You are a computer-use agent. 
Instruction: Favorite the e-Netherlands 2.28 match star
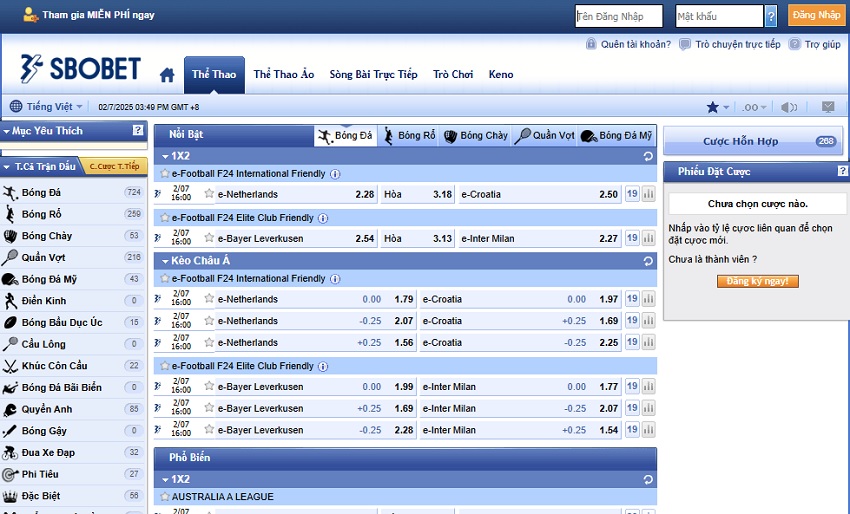[209, 194]
